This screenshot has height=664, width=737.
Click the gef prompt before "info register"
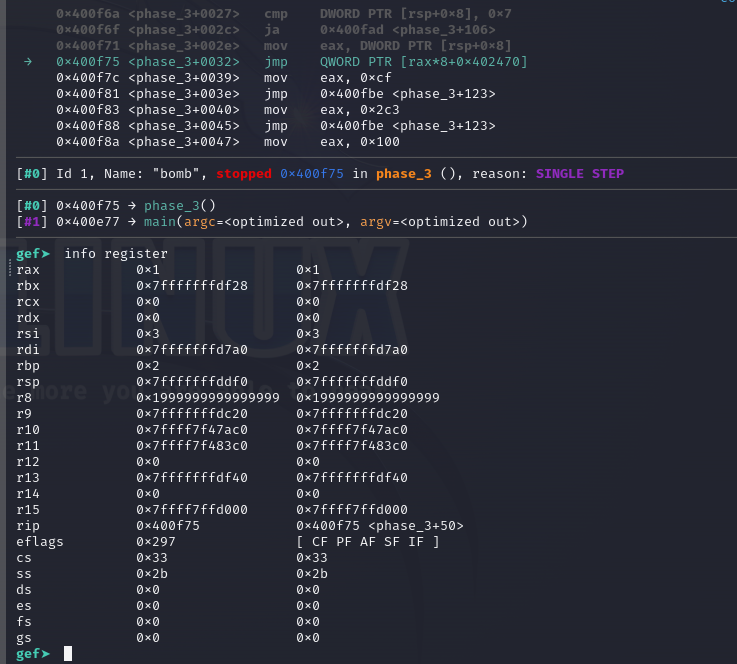[33, 254]
